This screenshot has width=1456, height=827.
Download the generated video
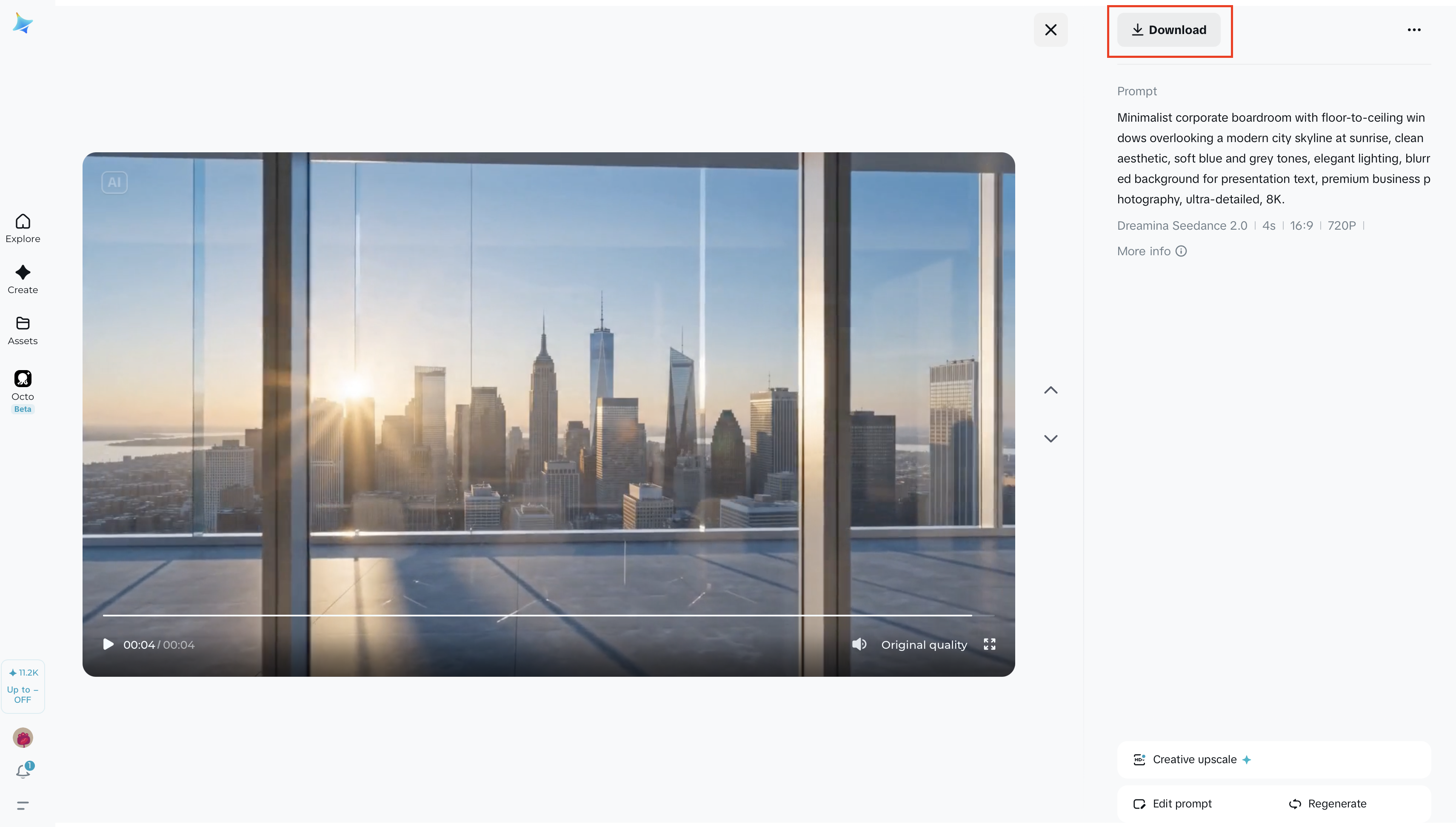pos(1168,29)
